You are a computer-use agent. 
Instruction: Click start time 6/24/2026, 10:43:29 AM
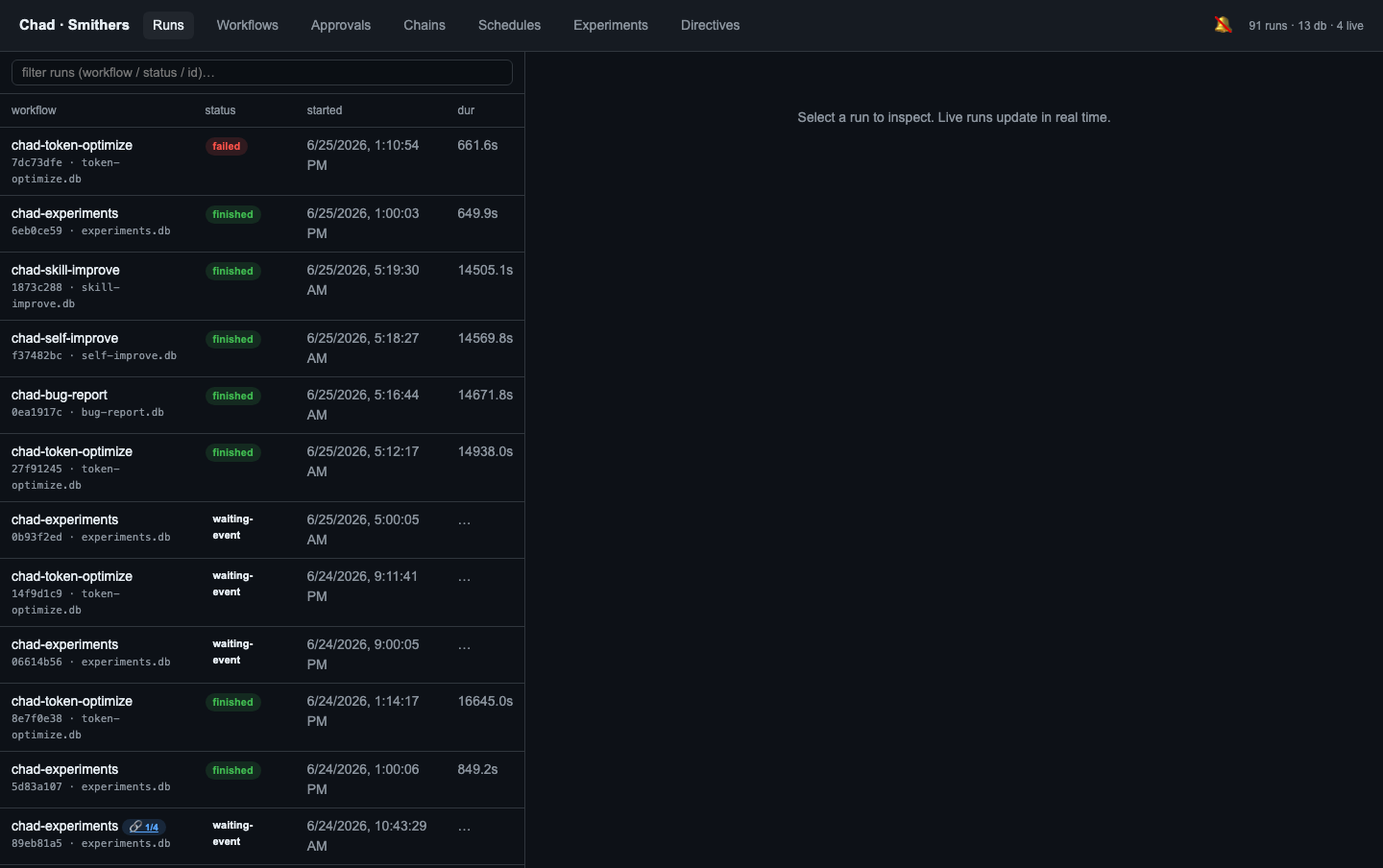(367, 835)
